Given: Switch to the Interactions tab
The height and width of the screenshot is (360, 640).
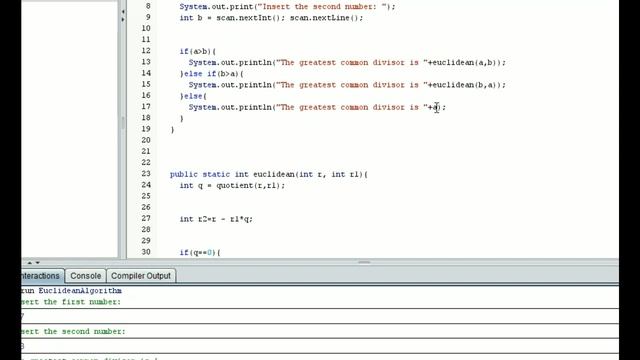Looking at the screenshot, I should point(42,276).
